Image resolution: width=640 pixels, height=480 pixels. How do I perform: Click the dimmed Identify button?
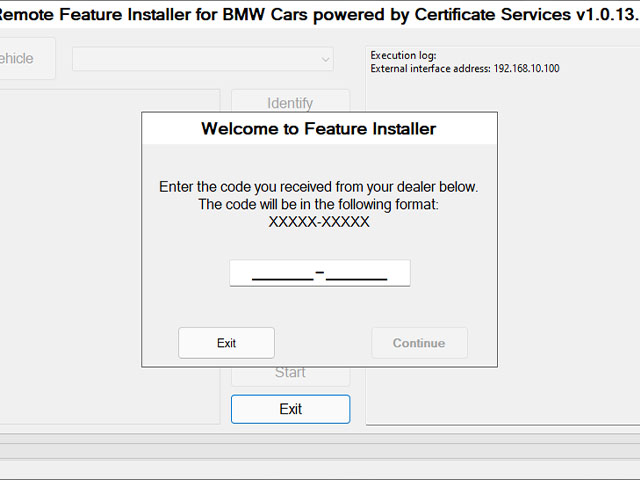pyautogui.click(x=290, y=102)
